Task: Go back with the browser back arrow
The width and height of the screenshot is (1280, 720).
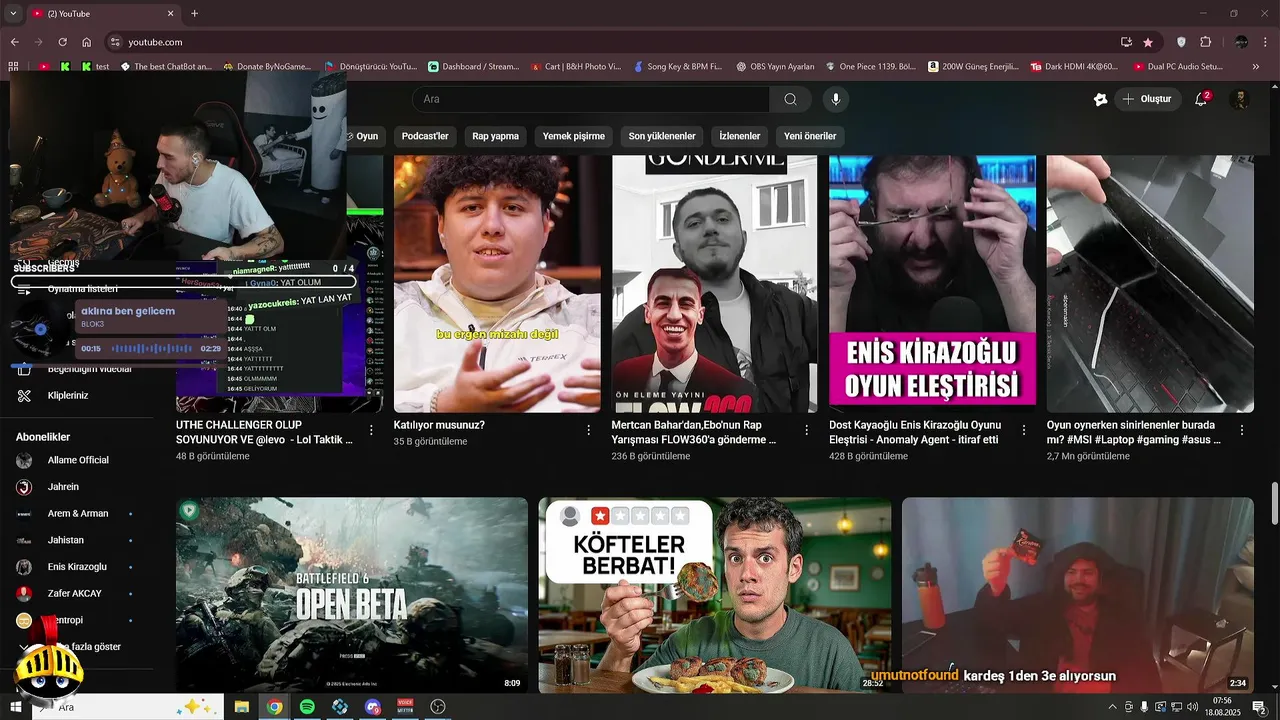Action: pos(14,42)
